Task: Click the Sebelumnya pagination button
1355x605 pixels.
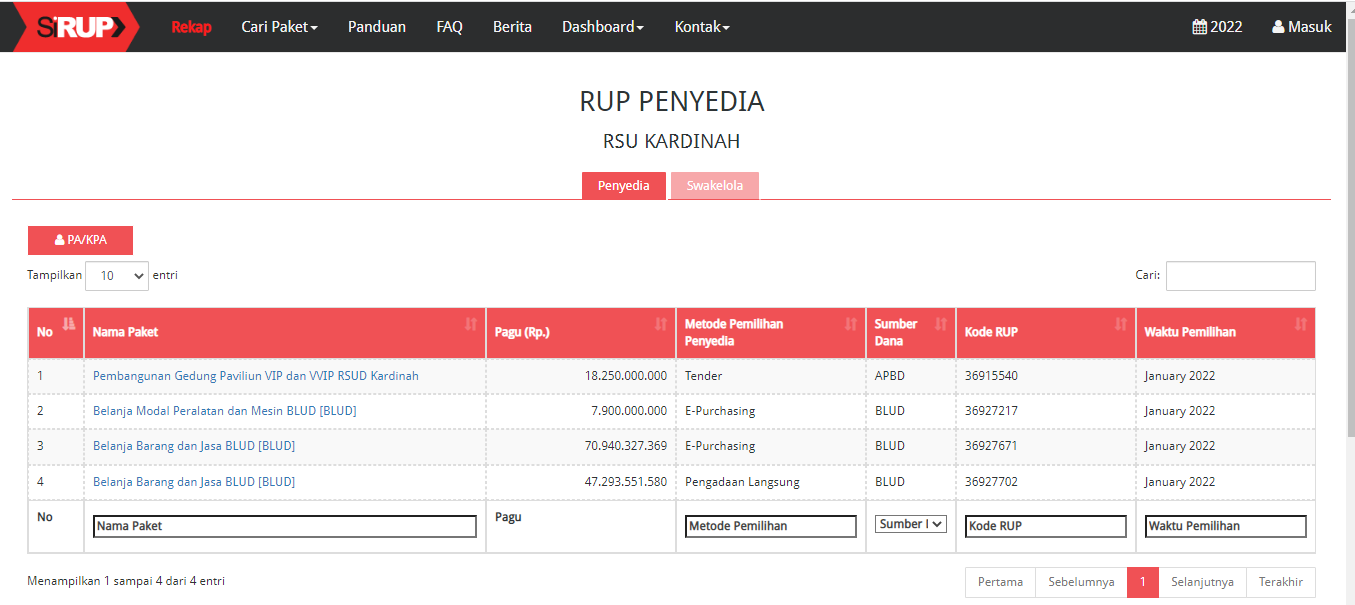Action: [1081, 582]
